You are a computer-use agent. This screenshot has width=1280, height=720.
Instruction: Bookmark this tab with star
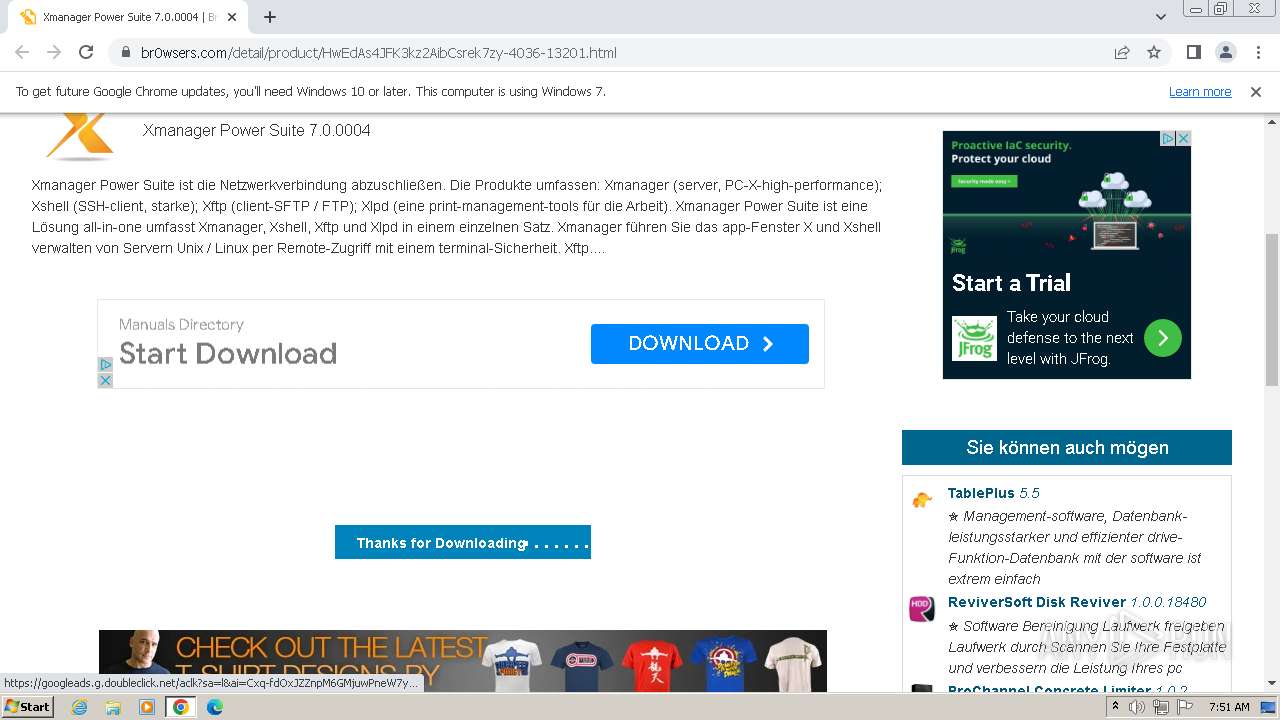[x=1154, y=52]
